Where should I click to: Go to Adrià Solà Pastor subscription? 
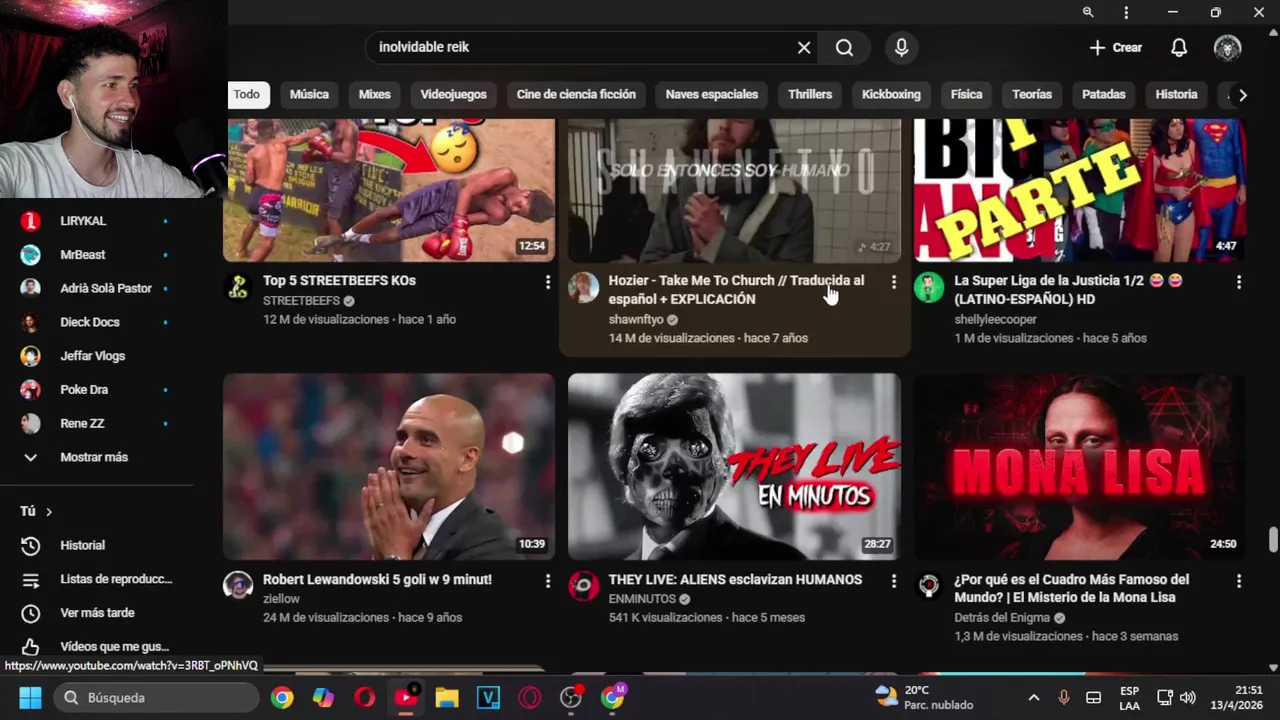tap(96, 288)
